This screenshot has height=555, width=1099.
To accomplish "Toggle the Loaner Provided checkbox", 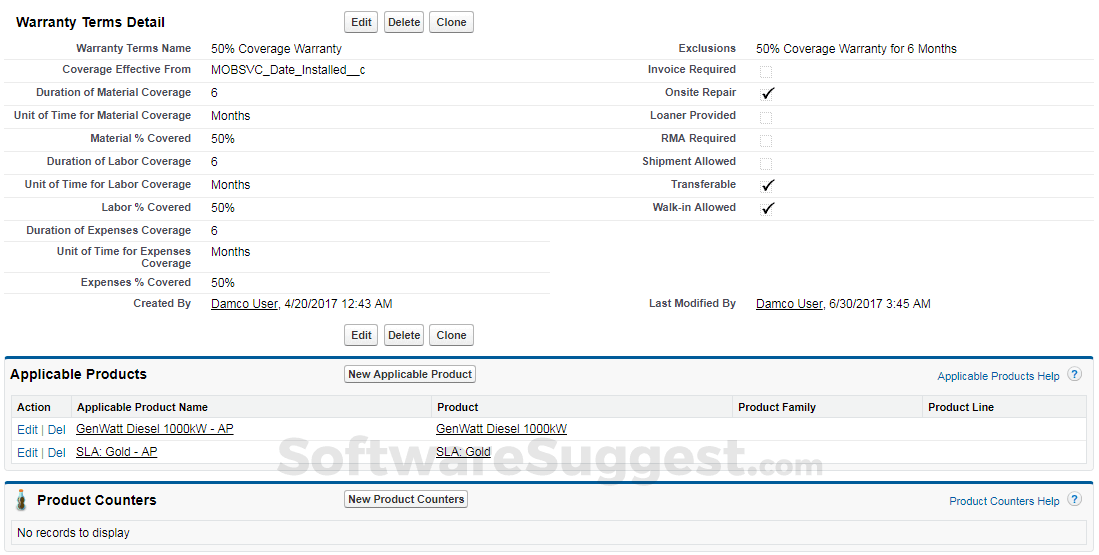I will (x=766, y=117).
